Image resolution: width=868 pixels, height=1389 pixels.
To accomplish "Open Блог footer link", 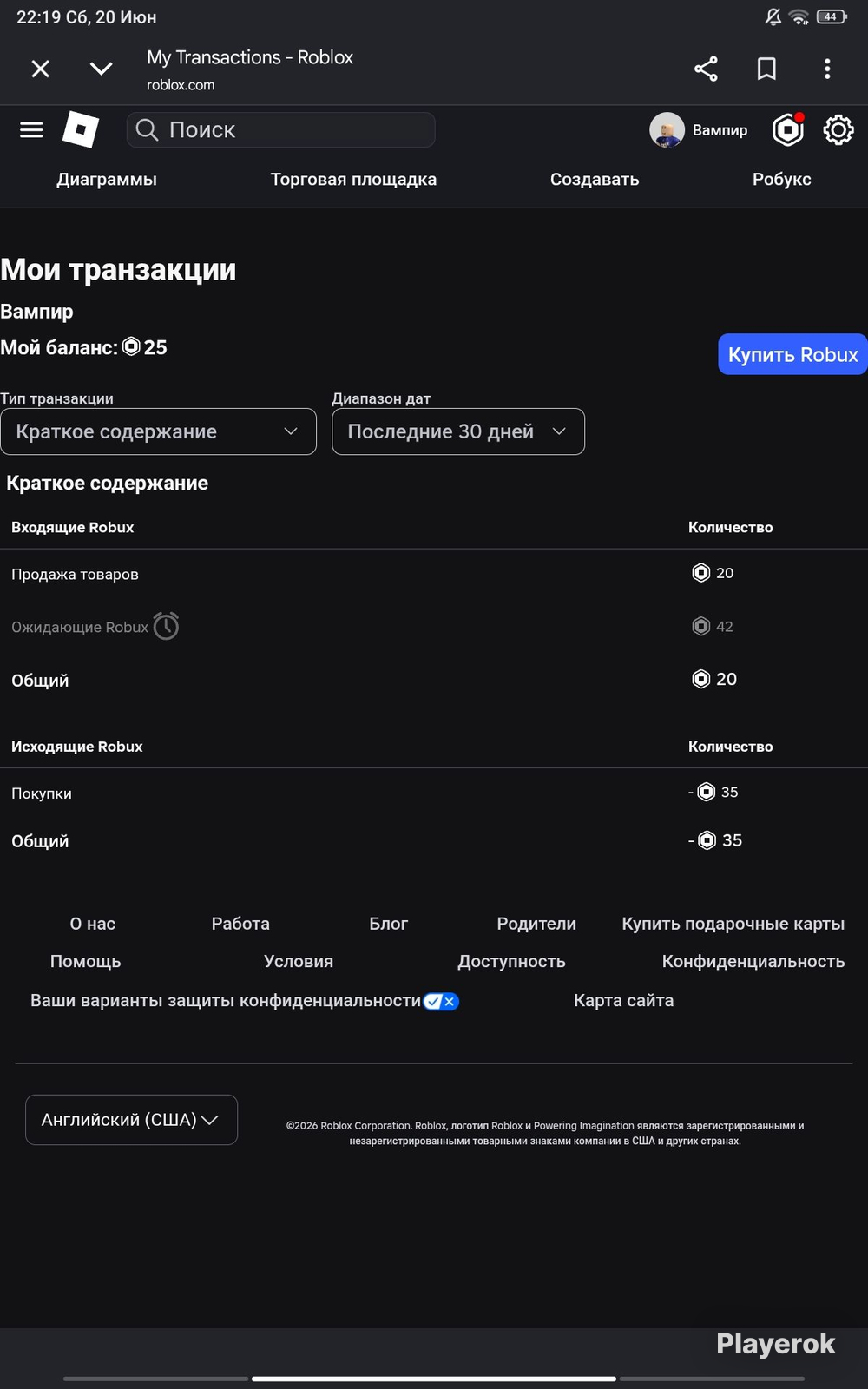I will 388,924.
